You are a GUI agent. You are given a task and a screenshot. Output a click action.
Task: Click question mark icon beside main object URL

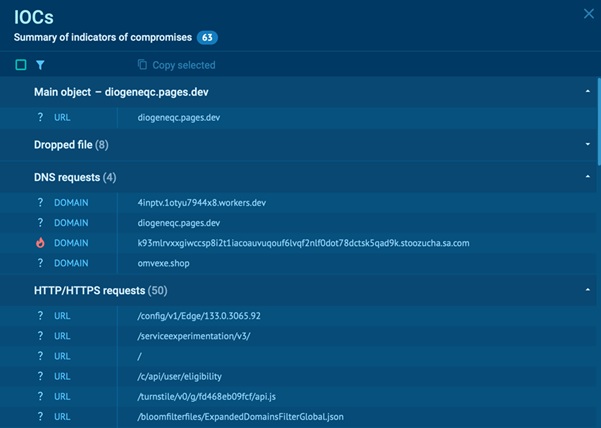click(40, 117)
